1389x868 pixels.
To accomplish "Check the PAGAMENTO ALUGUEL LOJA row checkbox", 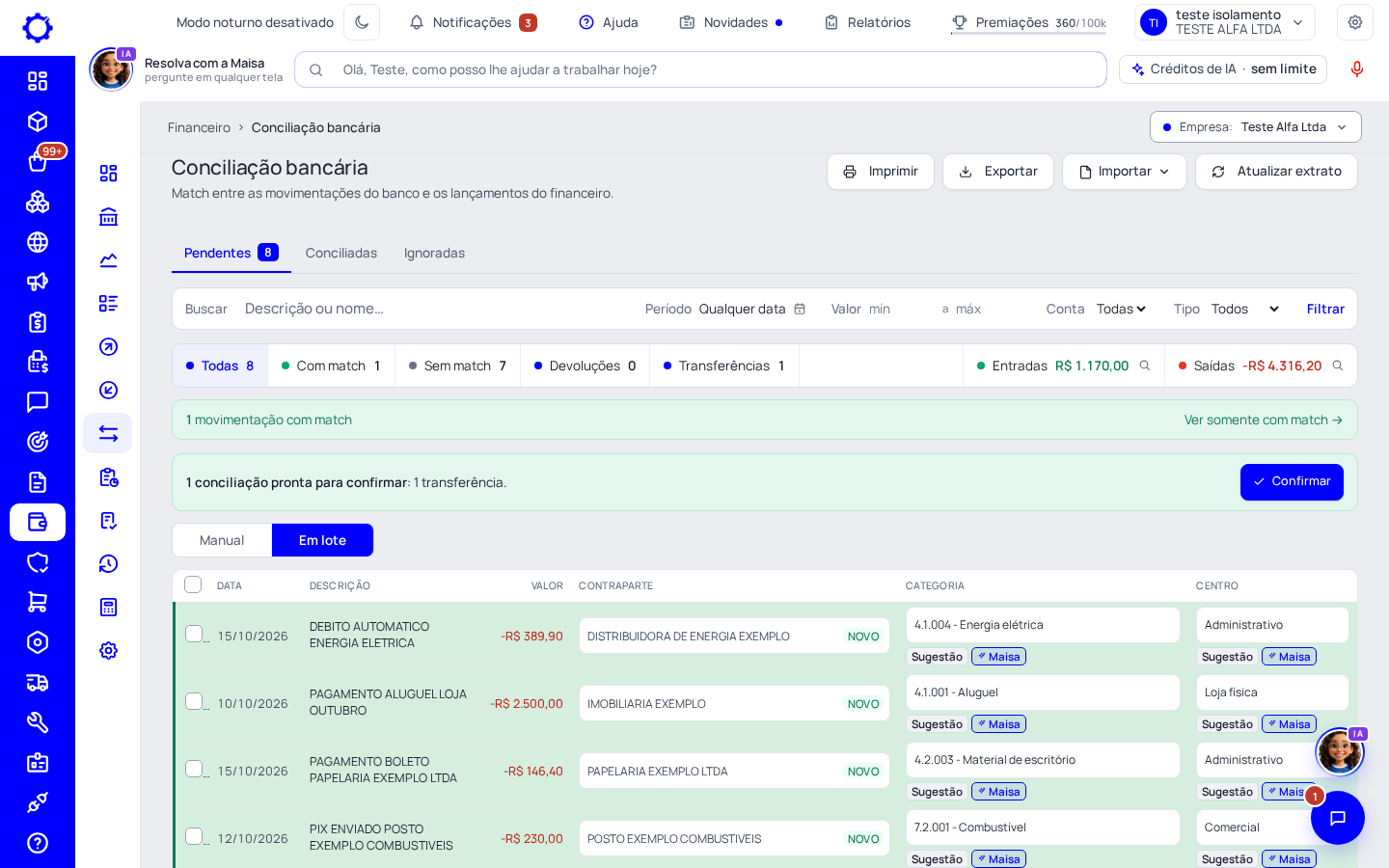I will point(194,701).
